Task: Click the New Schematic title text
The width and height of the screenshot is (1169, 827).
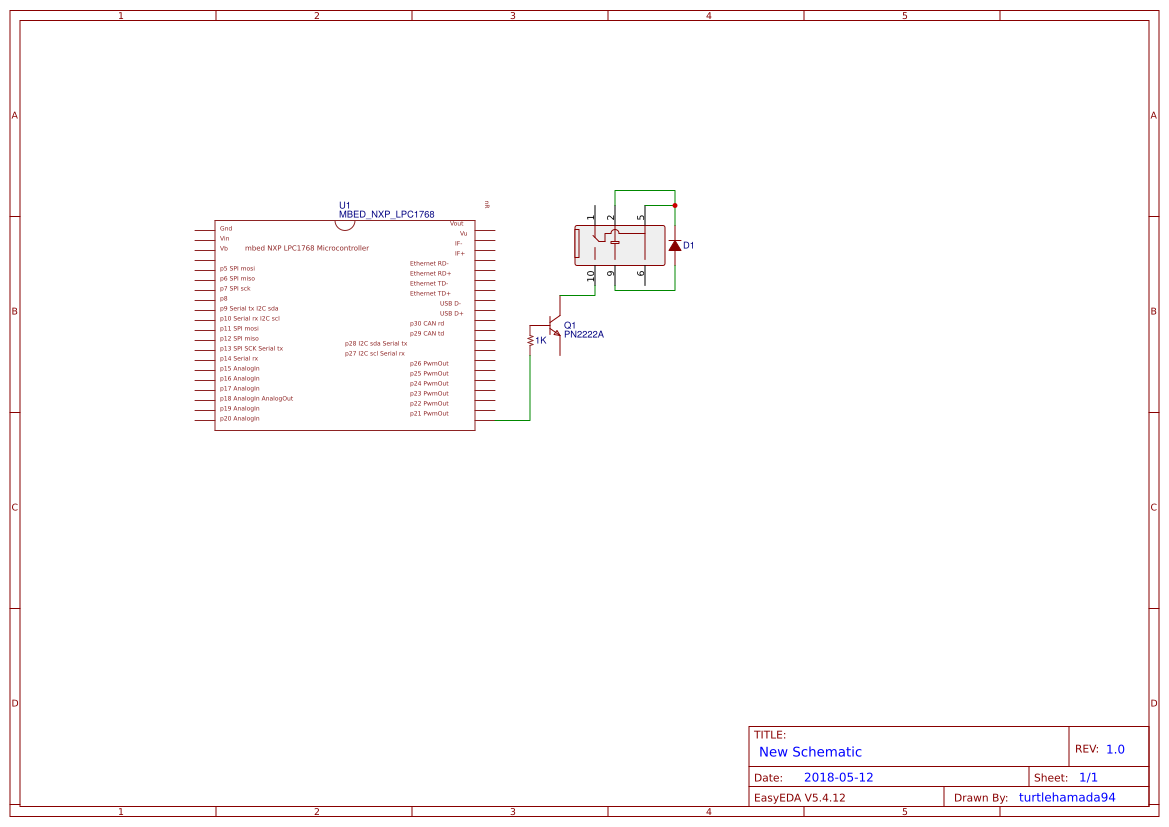Action: 807,751
